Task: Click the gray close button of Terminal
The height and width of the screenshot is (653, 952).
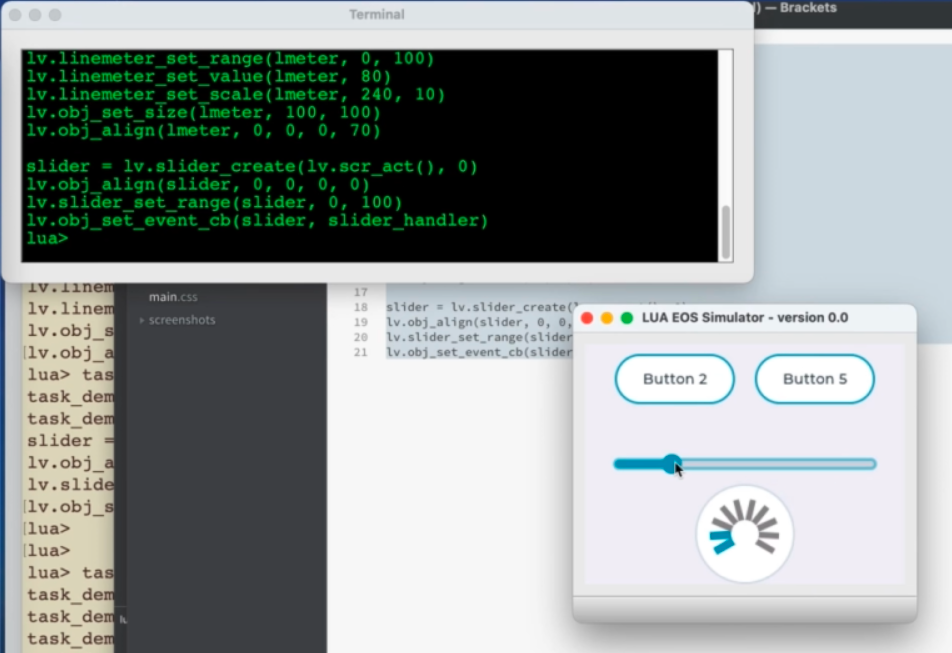Action: pos(15,15)
